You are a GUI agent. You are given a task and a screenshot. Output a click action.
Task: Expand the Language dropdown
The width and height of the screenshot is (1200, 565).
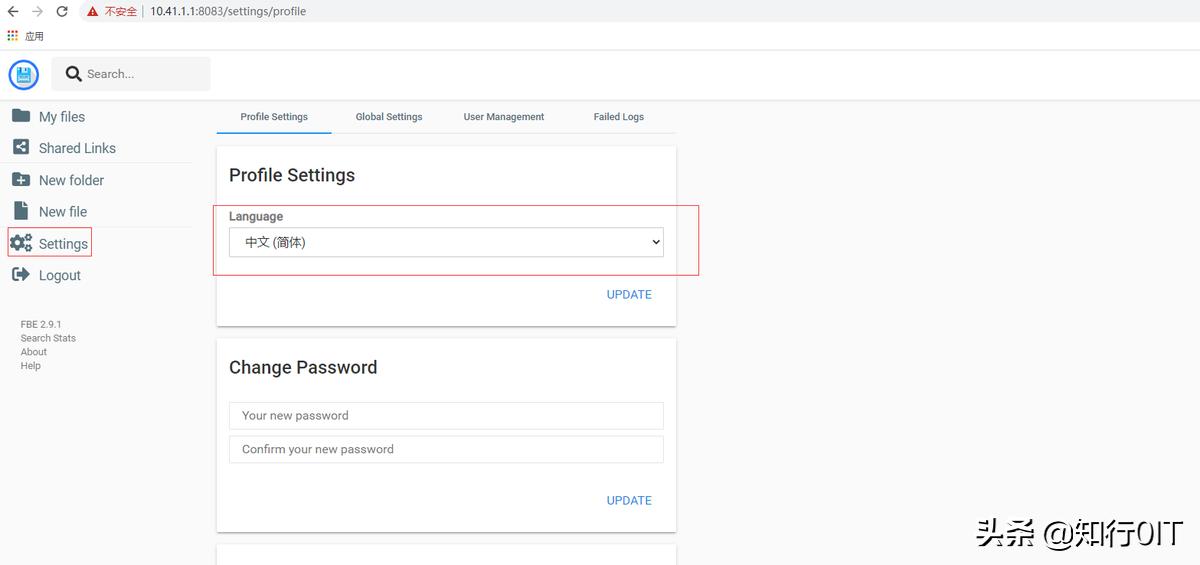click(x=446, y=242)
